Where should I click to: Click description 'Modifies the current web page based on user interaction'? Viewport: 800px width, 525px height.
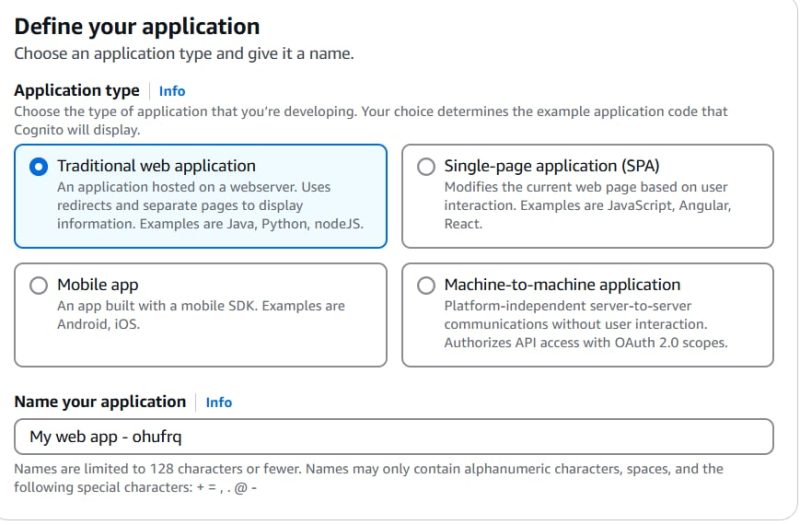coord(588,206)
